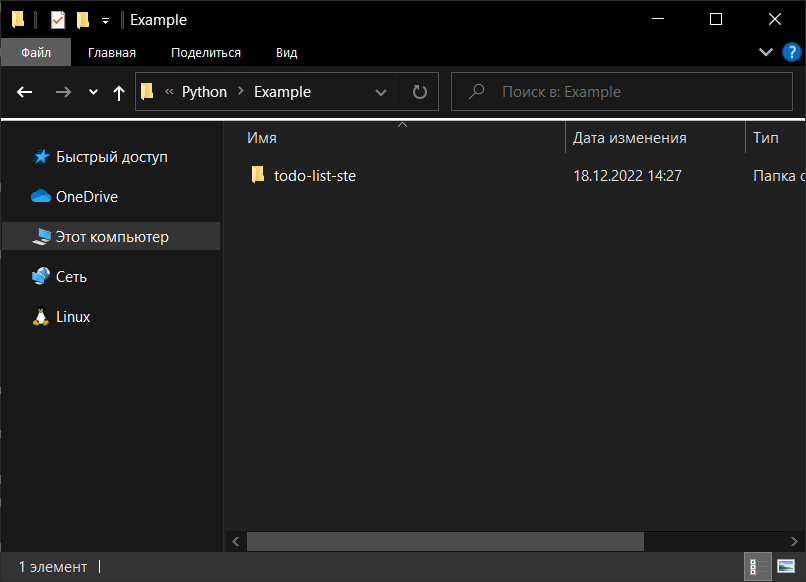
Task: Navigate up to the parent Python folder
Action: click(118, 91)
